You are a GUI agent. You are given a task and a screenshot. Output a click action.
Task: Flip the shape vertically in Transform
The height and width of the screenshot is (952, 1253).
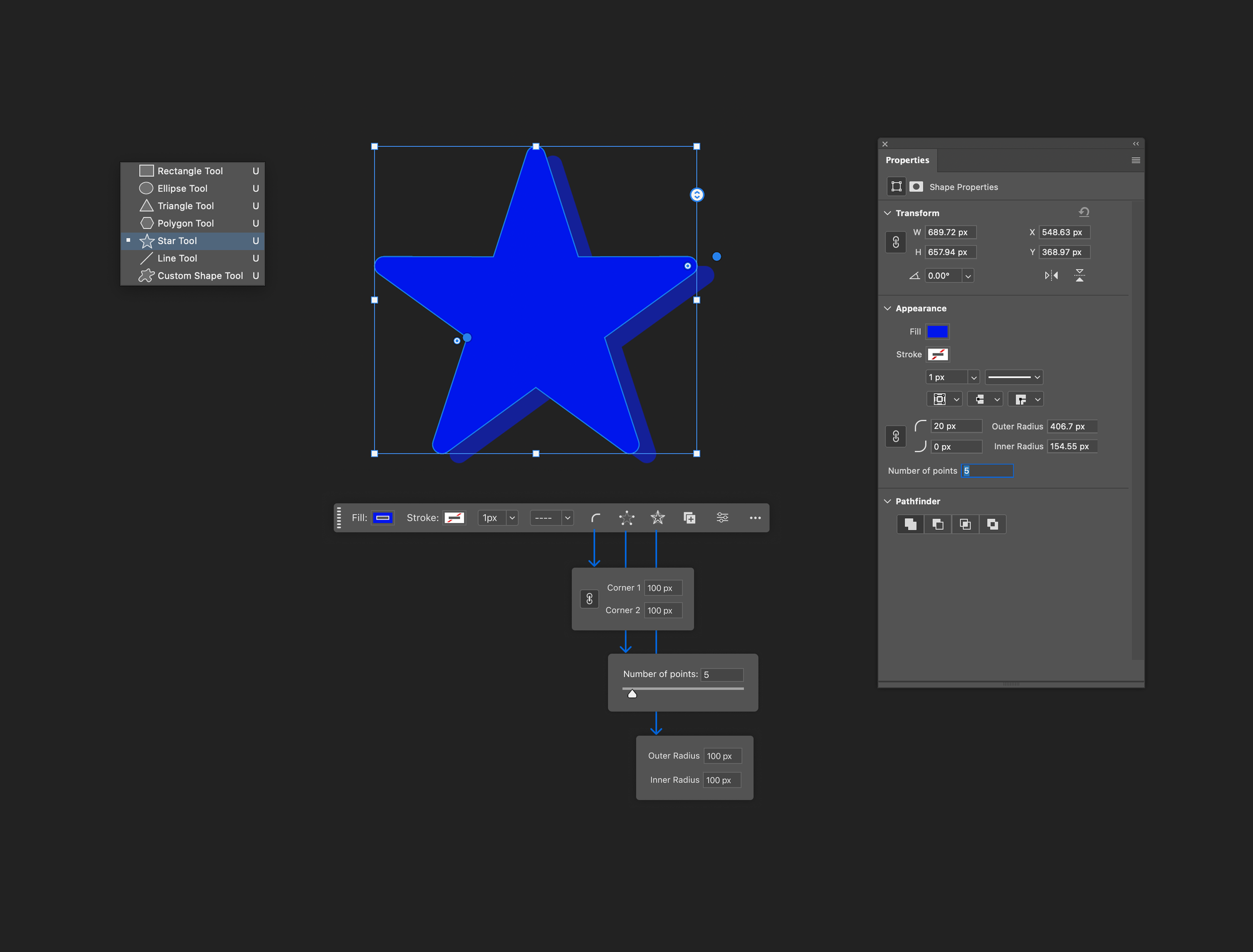(x=1079, y=276)
